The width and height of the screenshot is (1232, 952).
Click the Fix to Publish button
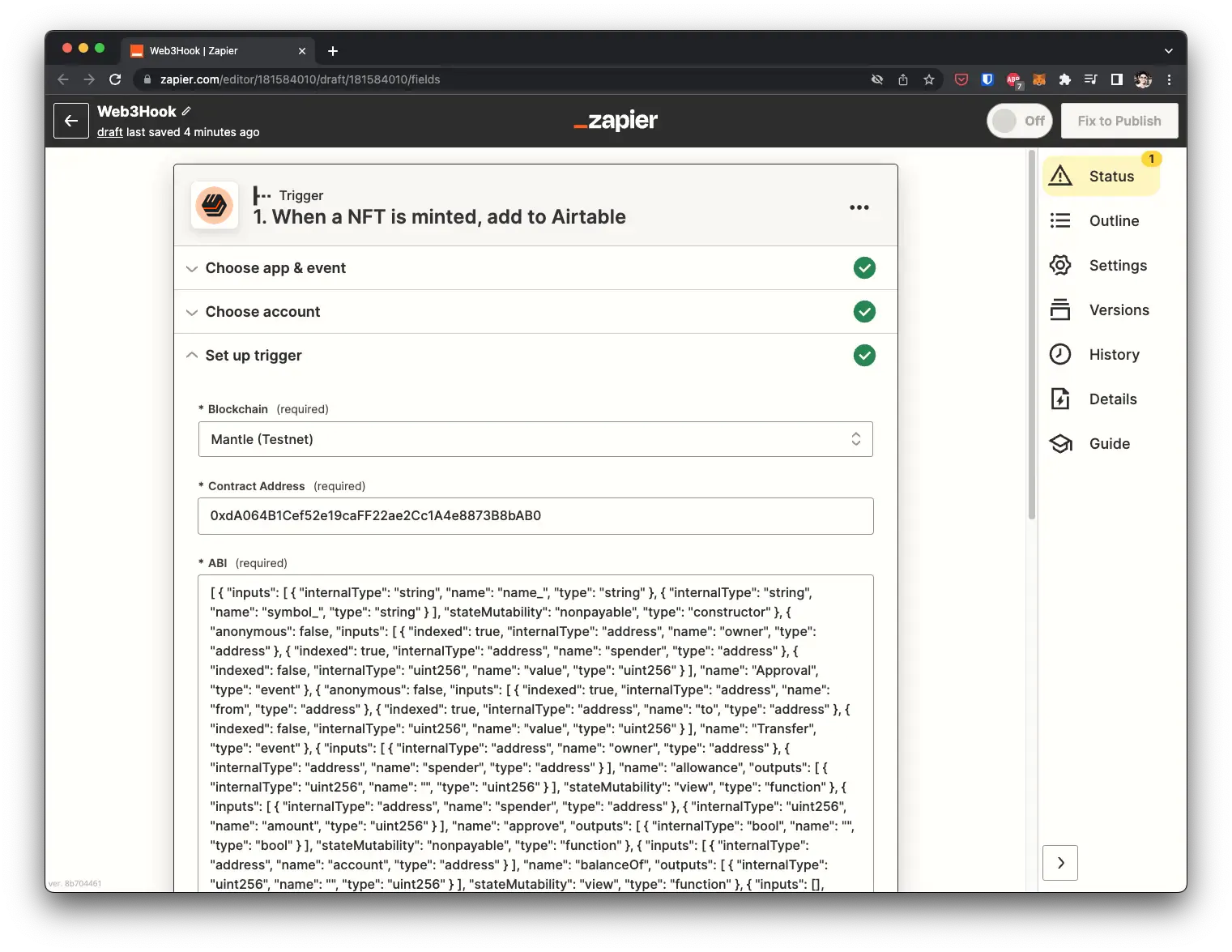click(x=1119, y=121)
